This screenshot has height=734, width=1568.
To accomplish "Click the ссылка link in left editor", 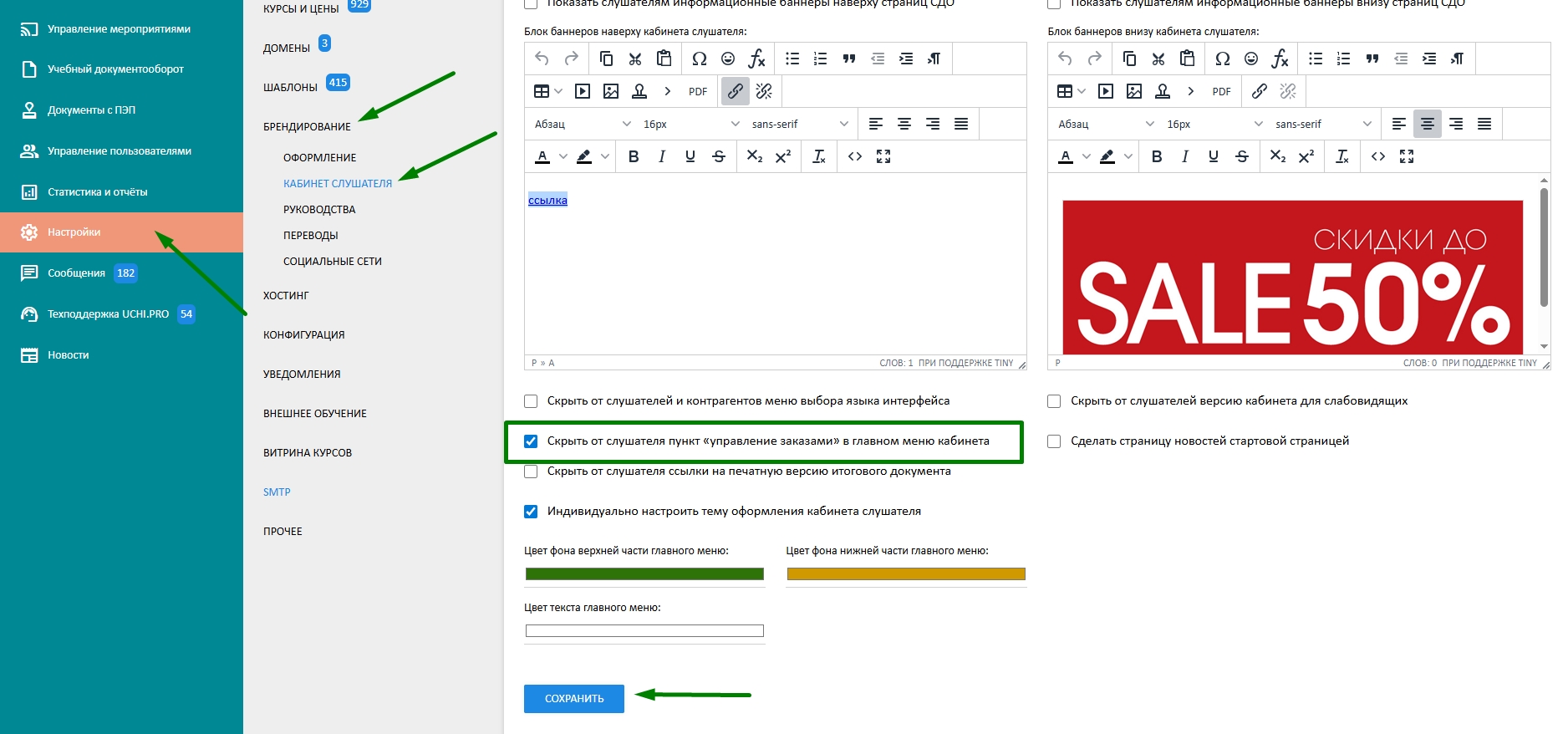I will (x=547, y=201).
